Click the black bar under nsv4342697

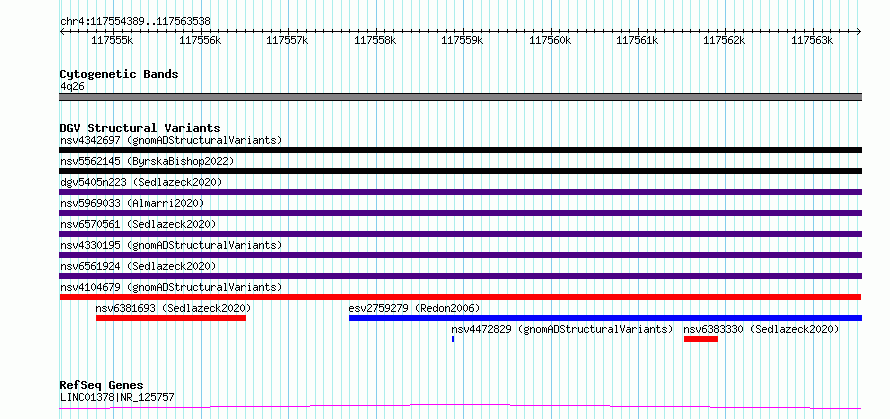click(461, 150)
